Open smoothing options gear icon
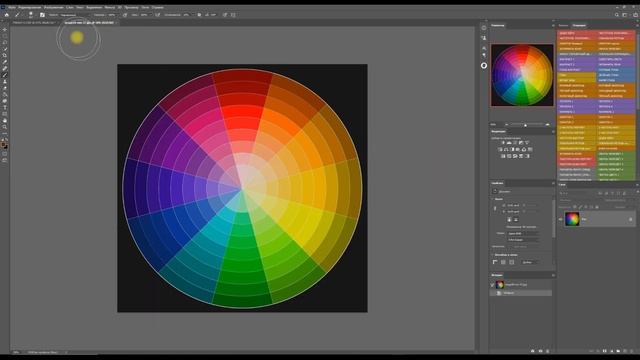This screenshot has height=360, width=640. tap(199, 15)
